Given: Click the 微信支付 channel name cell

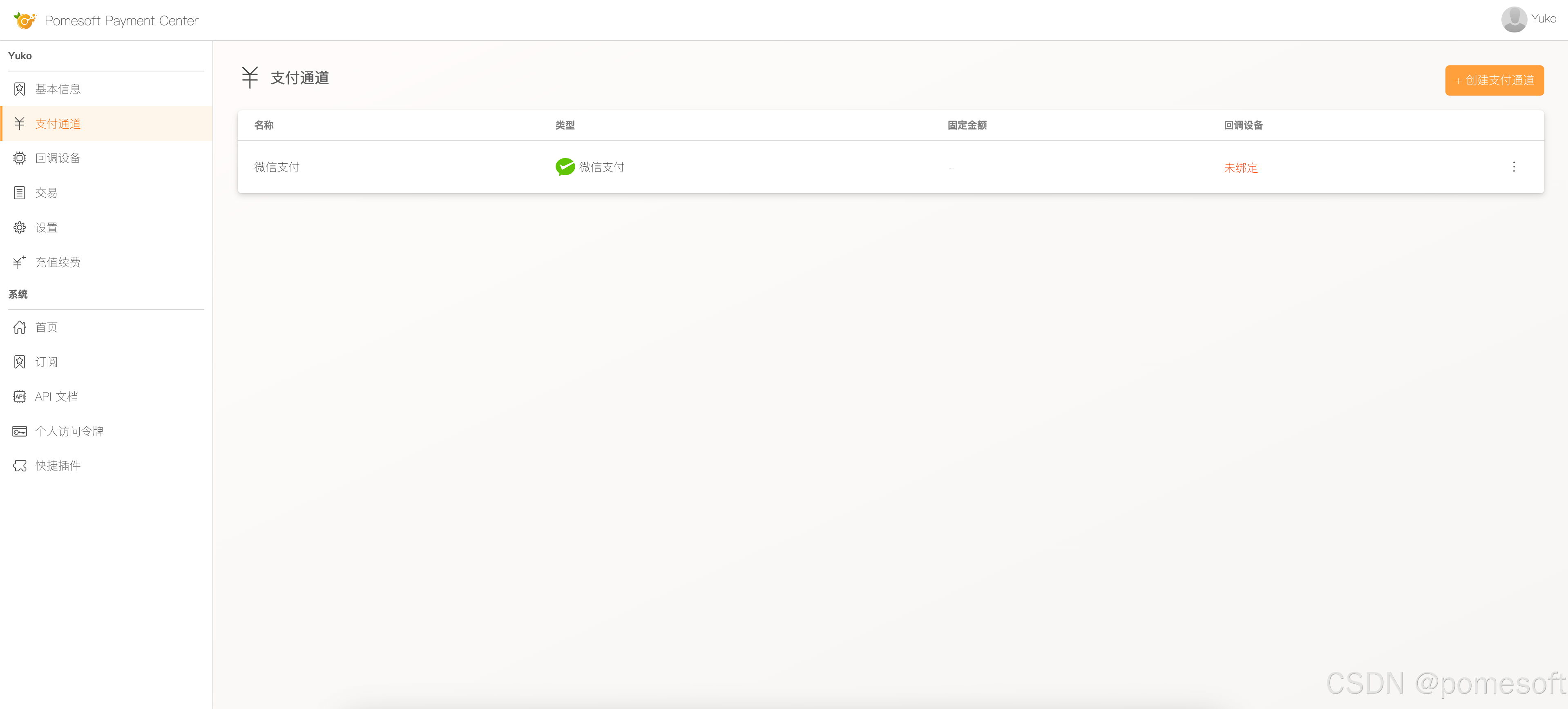Looking at the screenshot, I should 277,167.
